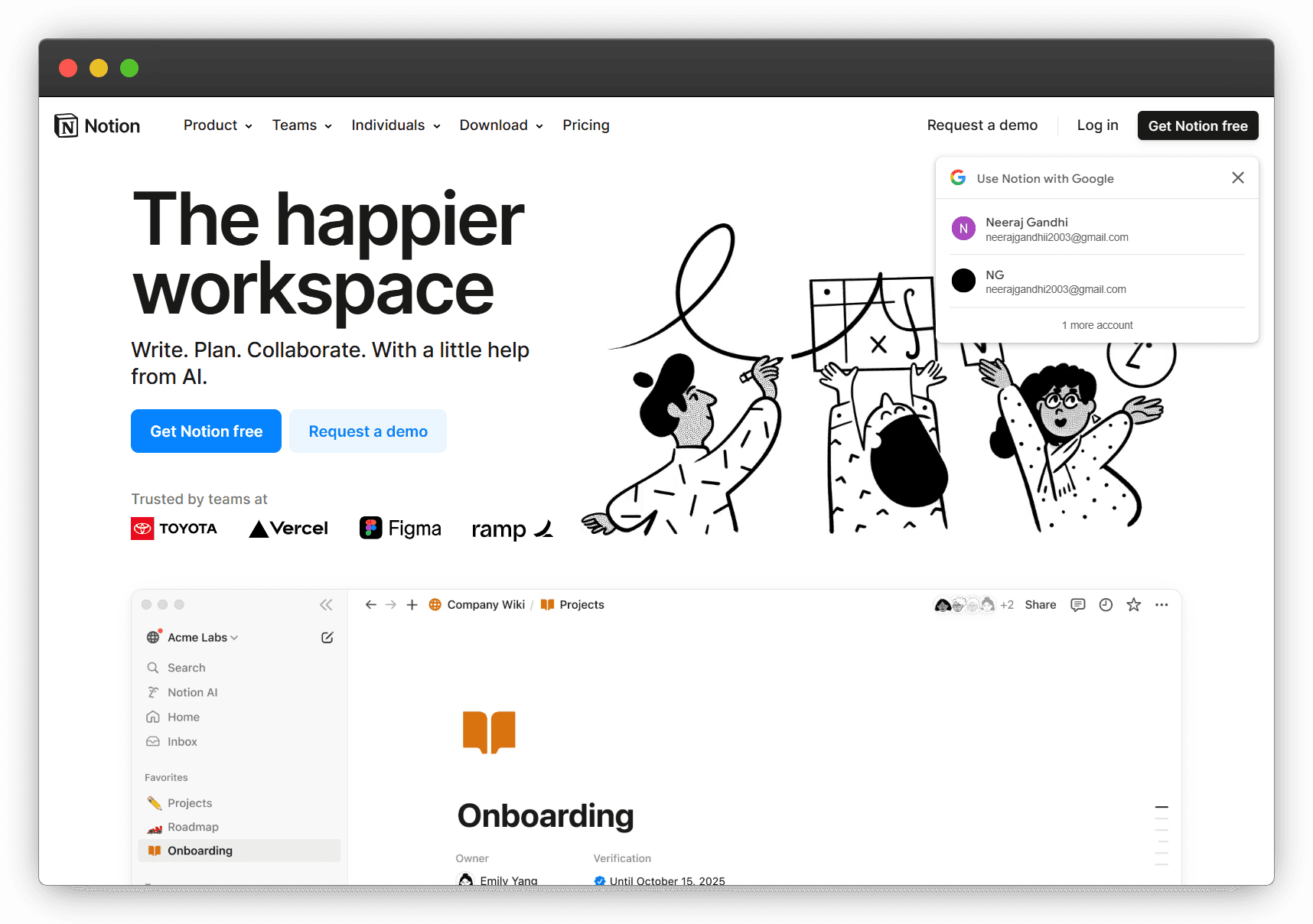Show 1 more account in Google popup
1313x924 pixels.
pyautogui.click(x=1097, y=325)
